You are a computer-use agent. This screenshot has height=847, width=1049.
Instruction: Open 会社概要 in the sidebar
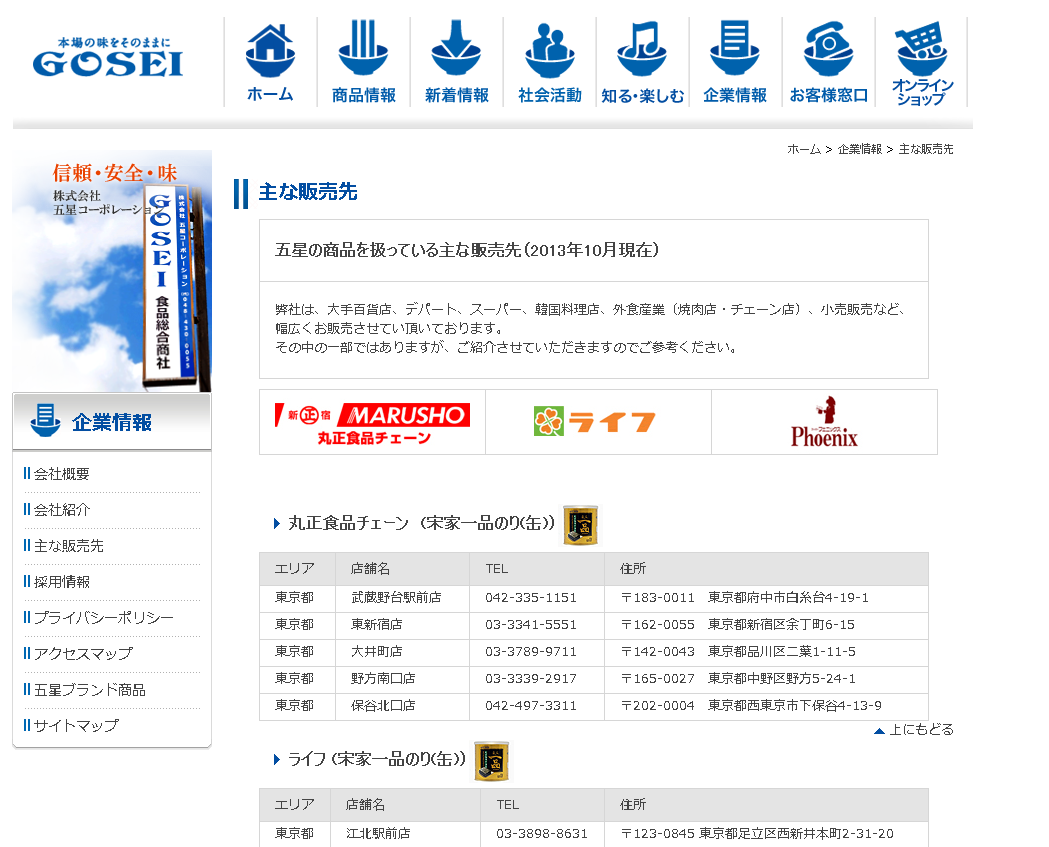click(x=61, y=474)
